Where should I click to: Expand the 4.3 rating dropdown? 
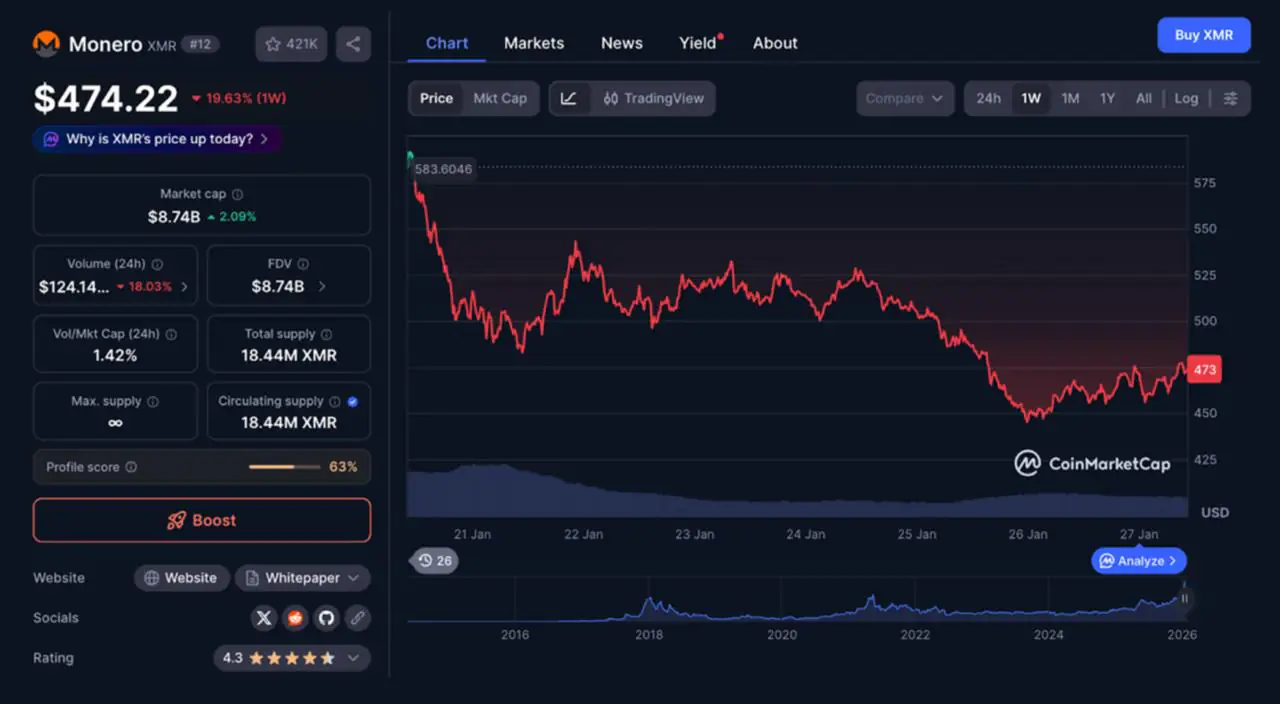(291, 658)
